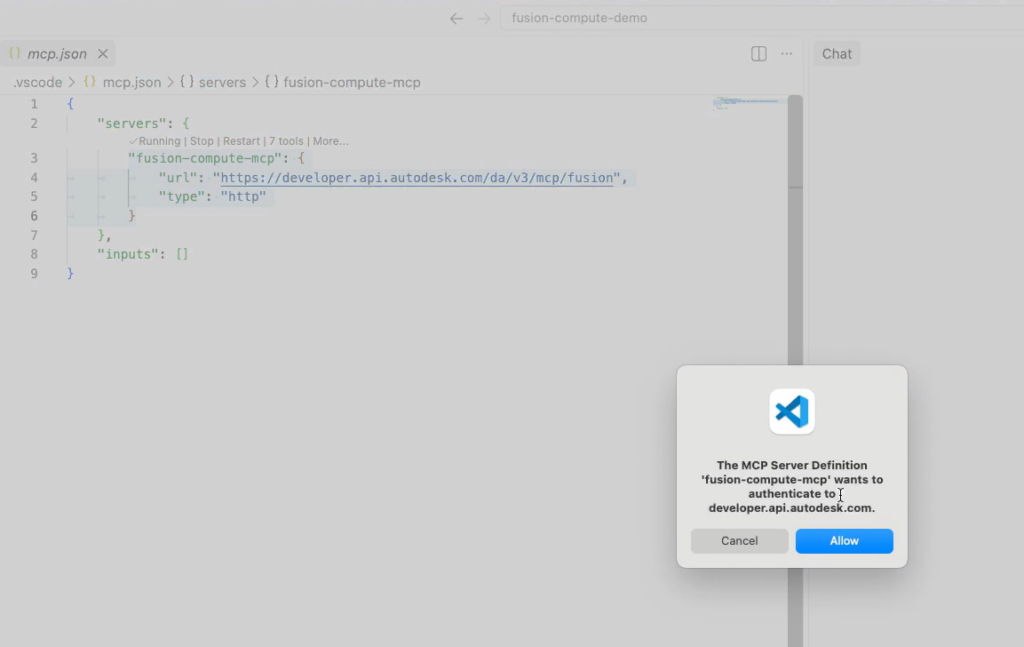Open the developer.api.autodesk.com URL link
The image size is (1024, 647).
pos(417,178)
